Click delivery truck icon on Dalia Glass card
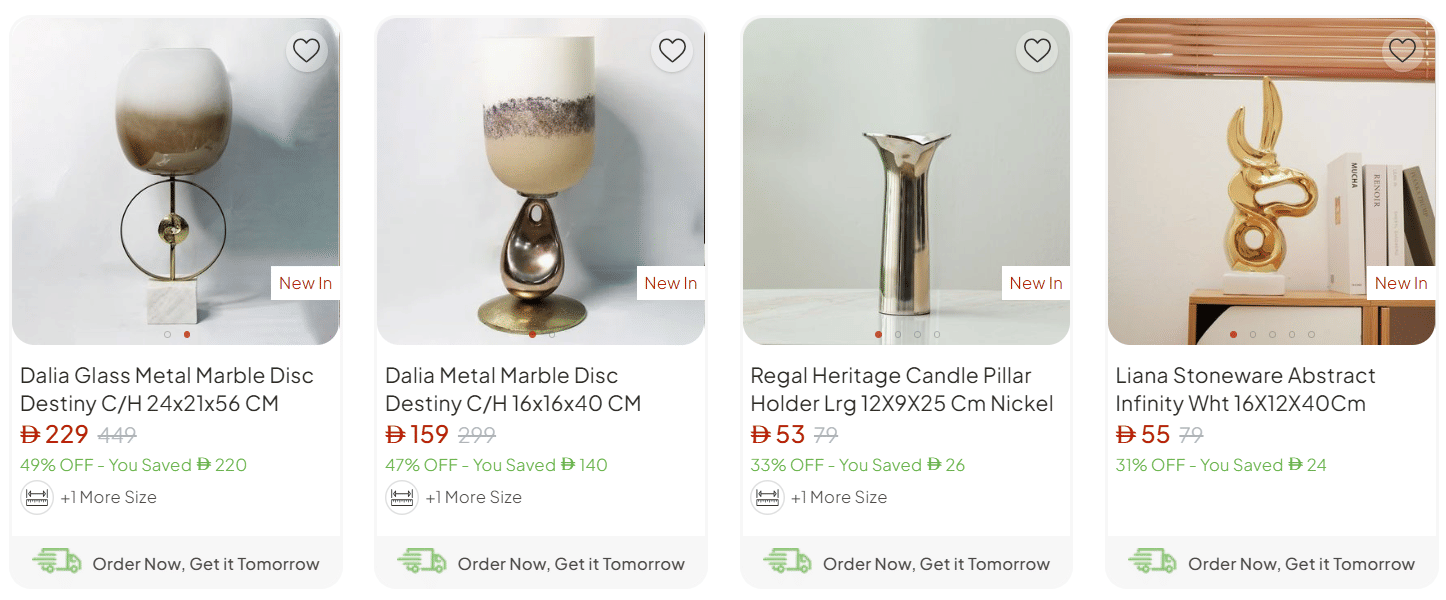The height and width of the screenshot is (600, 1446). [x=57, y=562]
